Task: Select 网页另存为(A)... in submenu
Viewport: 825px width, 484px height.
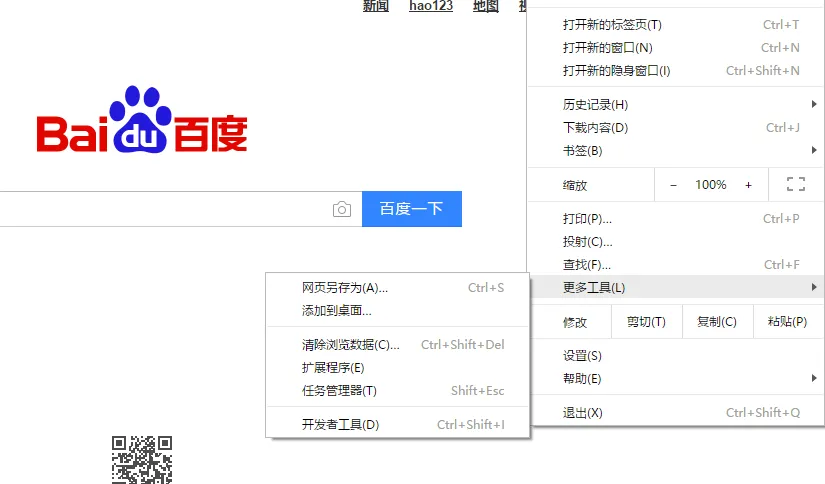Action: click(397, 288)
